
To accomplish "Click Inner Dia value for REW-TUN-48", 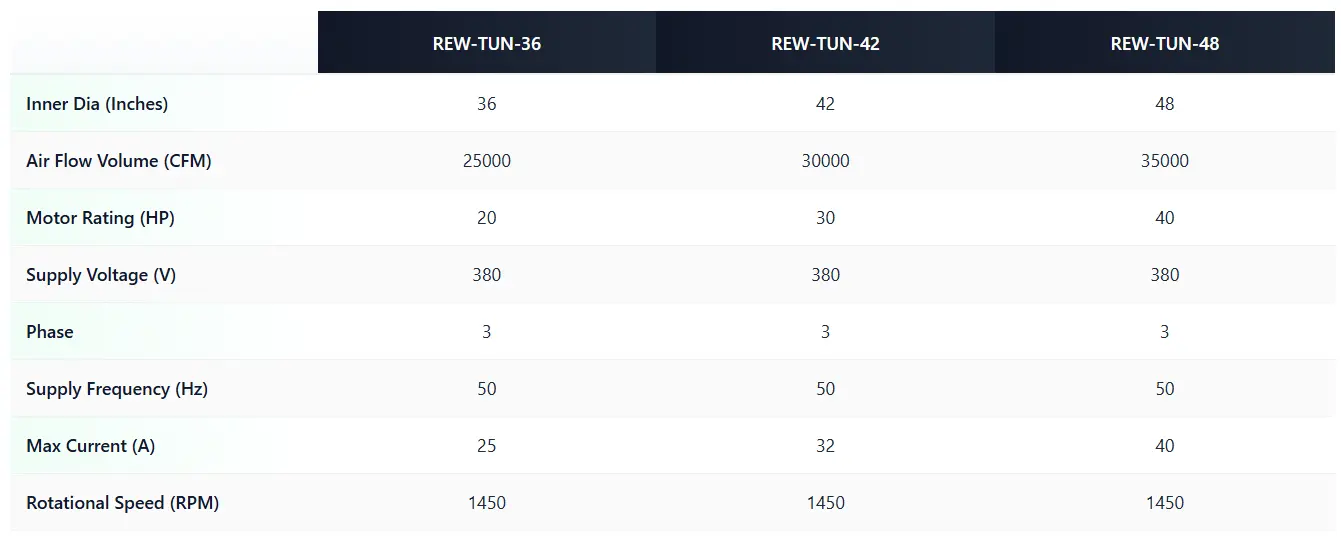I will click(x=1164, y=104).
